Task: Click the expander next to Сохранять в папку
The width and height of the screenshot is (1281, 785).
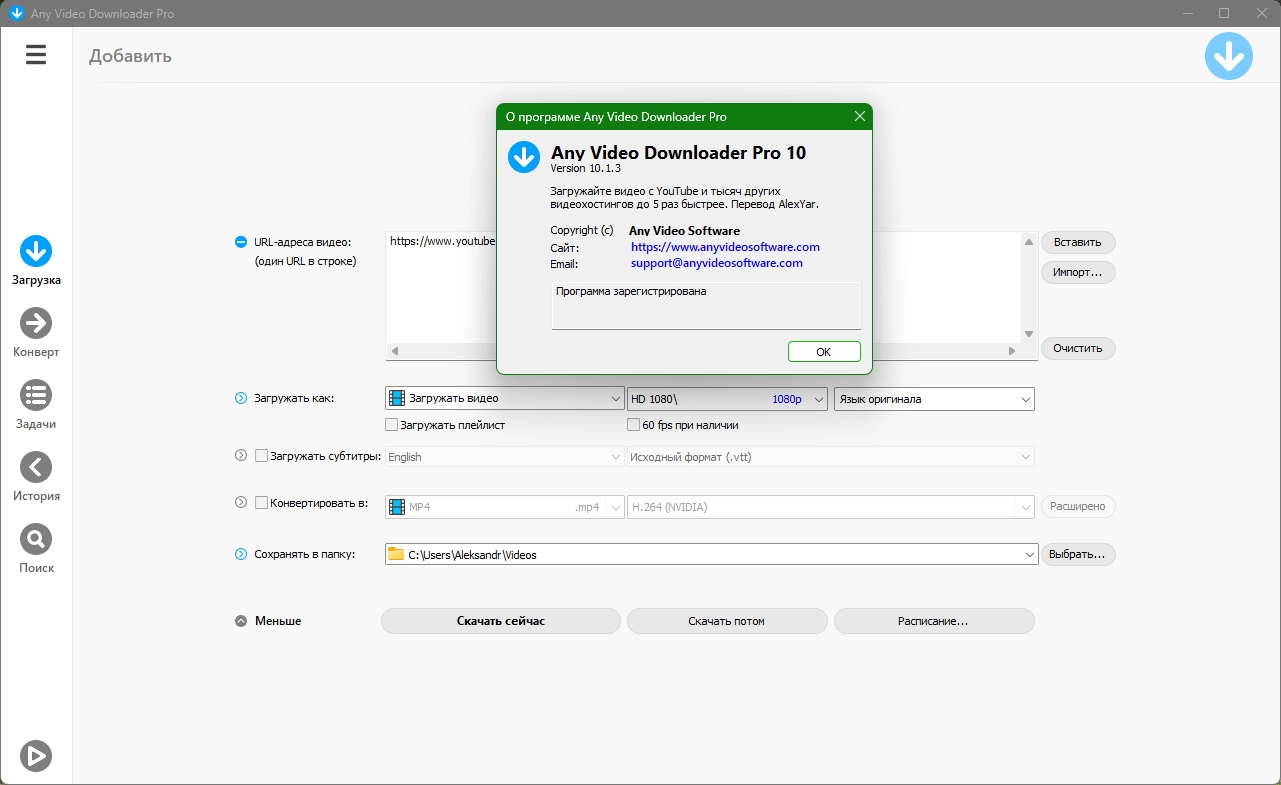Action: pos(241,554)
